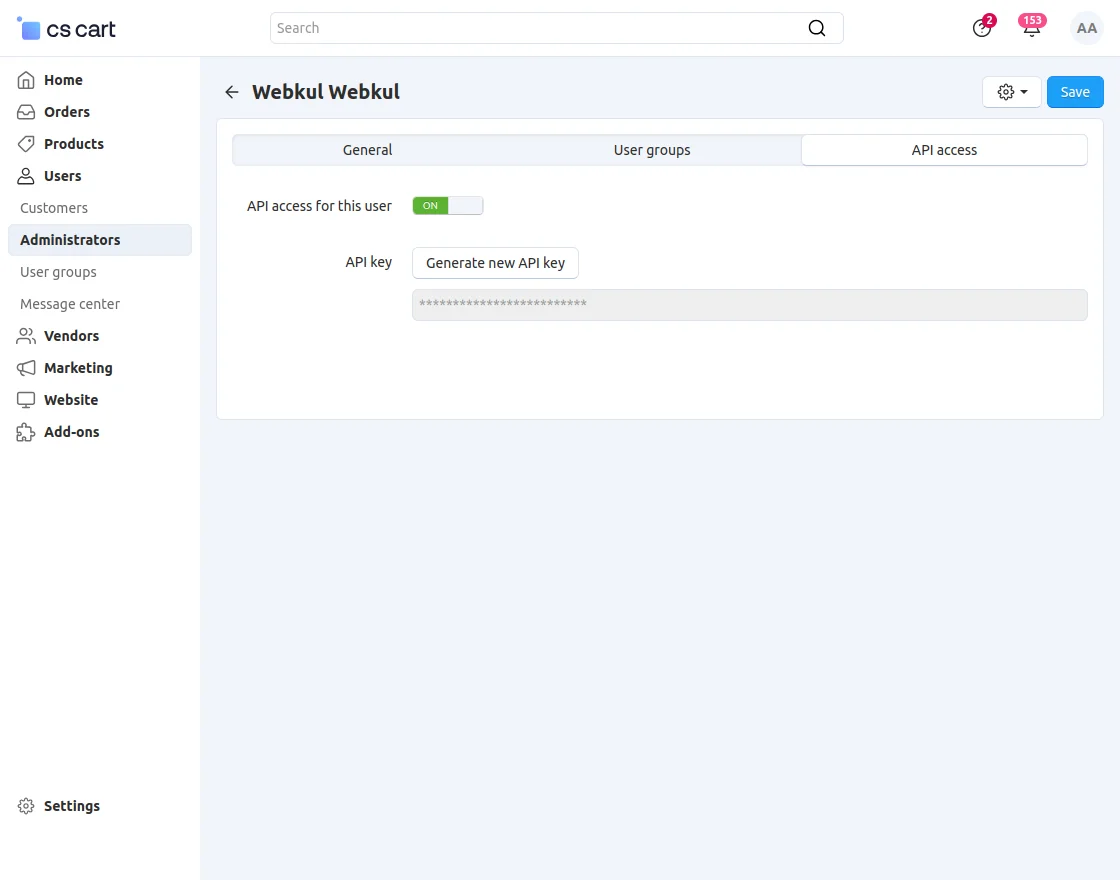
Task: Generate a new API key
Action: click(x=495, y=263)
